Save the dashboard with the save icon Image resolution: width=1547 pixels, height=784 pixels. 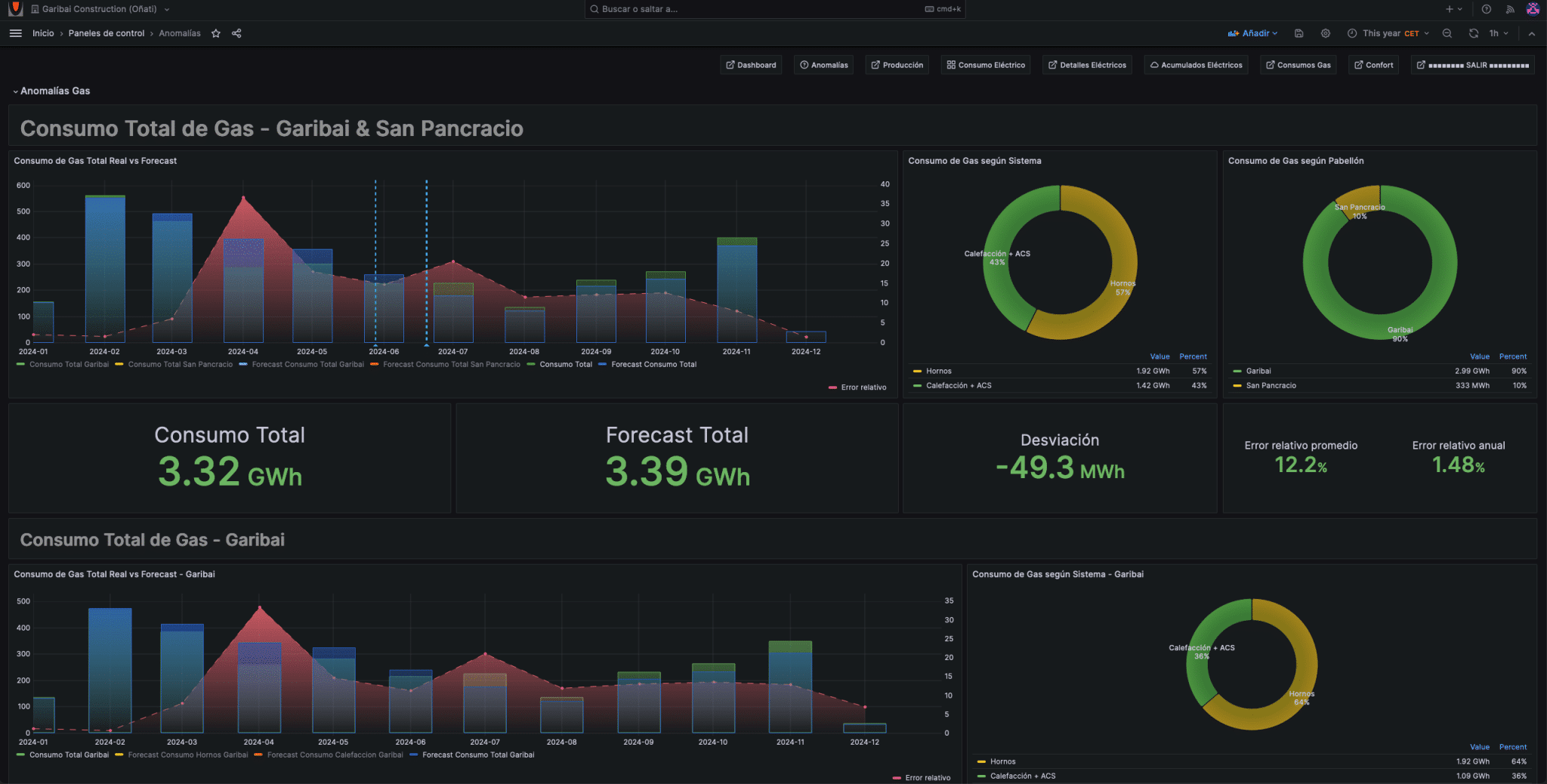coord(1298,33)
